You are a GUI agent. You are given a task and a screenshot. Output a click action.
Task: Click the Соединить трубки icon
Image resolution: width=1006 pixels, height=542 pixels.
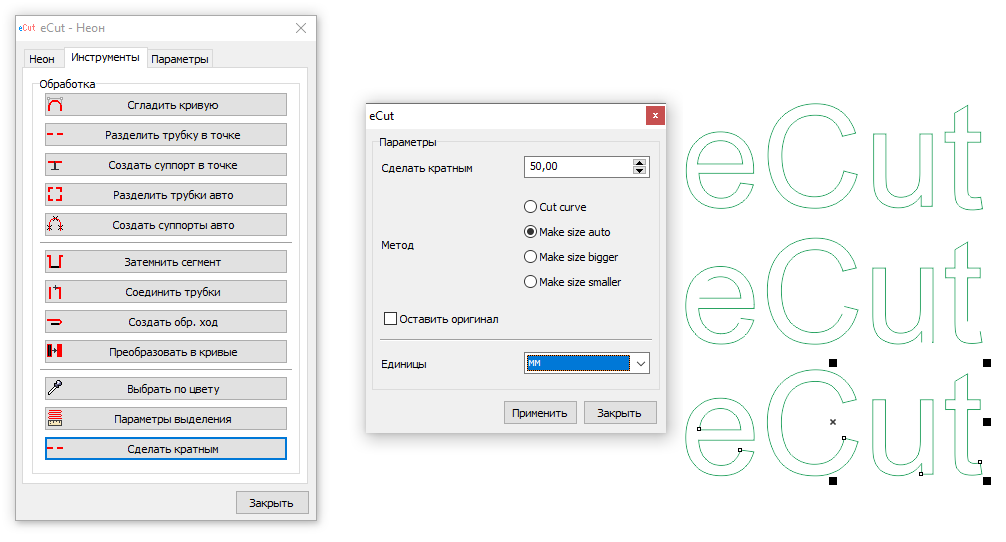(55, 292)
